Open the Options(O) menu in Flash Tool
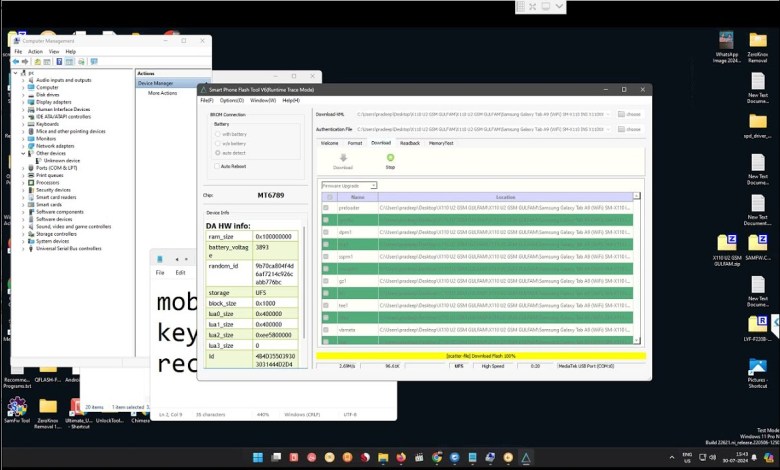The image size is (780, 470). (x=232, y=100)
